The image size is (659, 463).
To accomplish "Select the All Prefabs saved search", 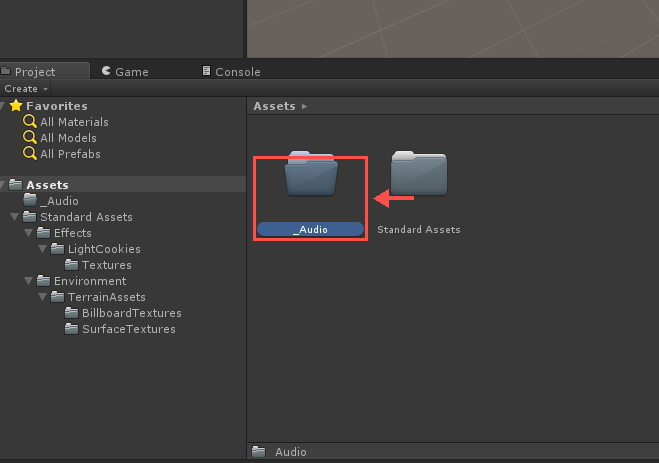I will point(71,154).
